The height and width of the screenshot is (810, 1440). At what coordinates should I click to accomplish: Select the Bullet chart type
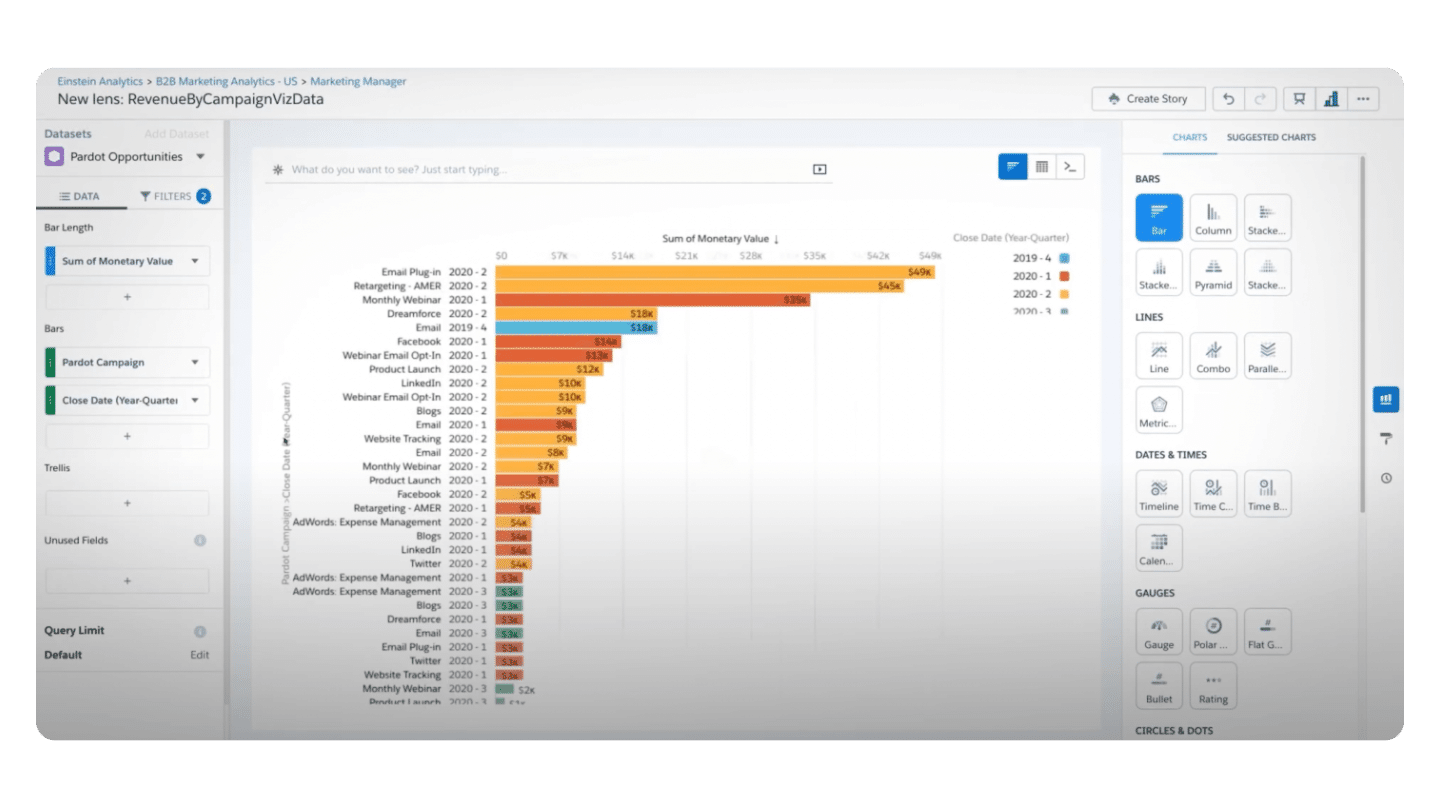[1159, 686]
